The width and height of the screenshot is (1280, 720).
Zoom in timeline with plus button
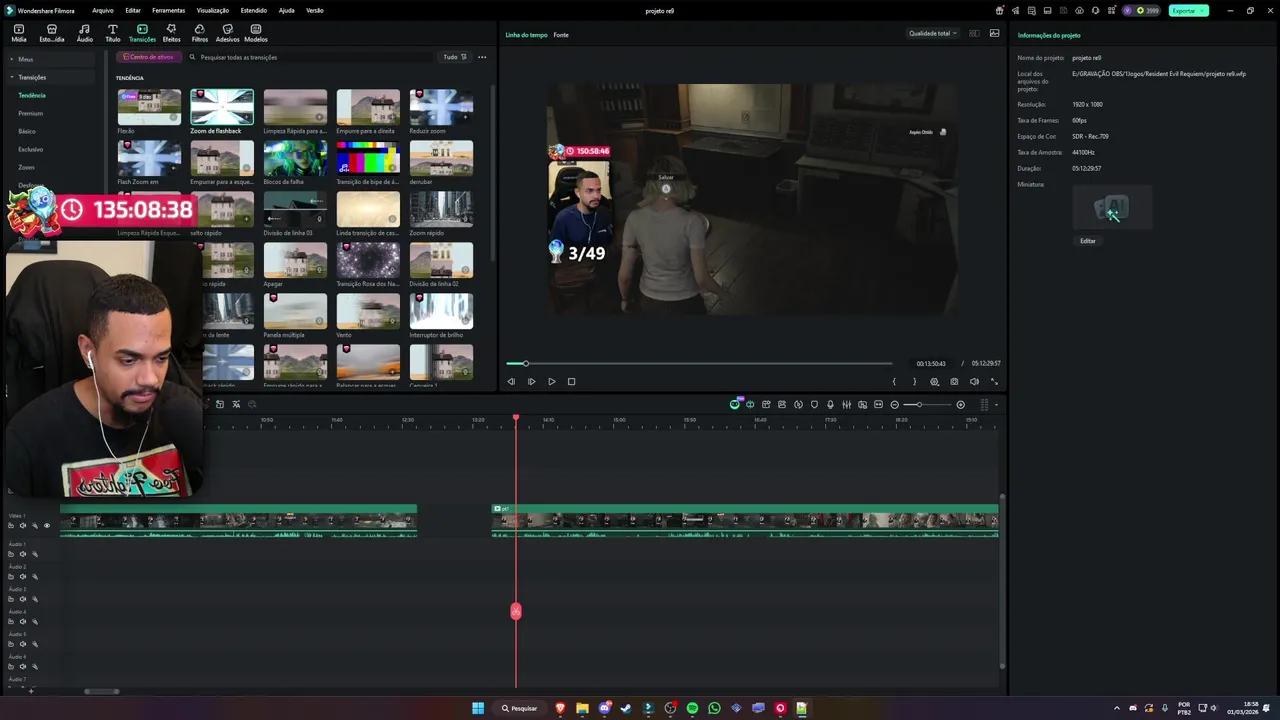[x=960, y=404]
